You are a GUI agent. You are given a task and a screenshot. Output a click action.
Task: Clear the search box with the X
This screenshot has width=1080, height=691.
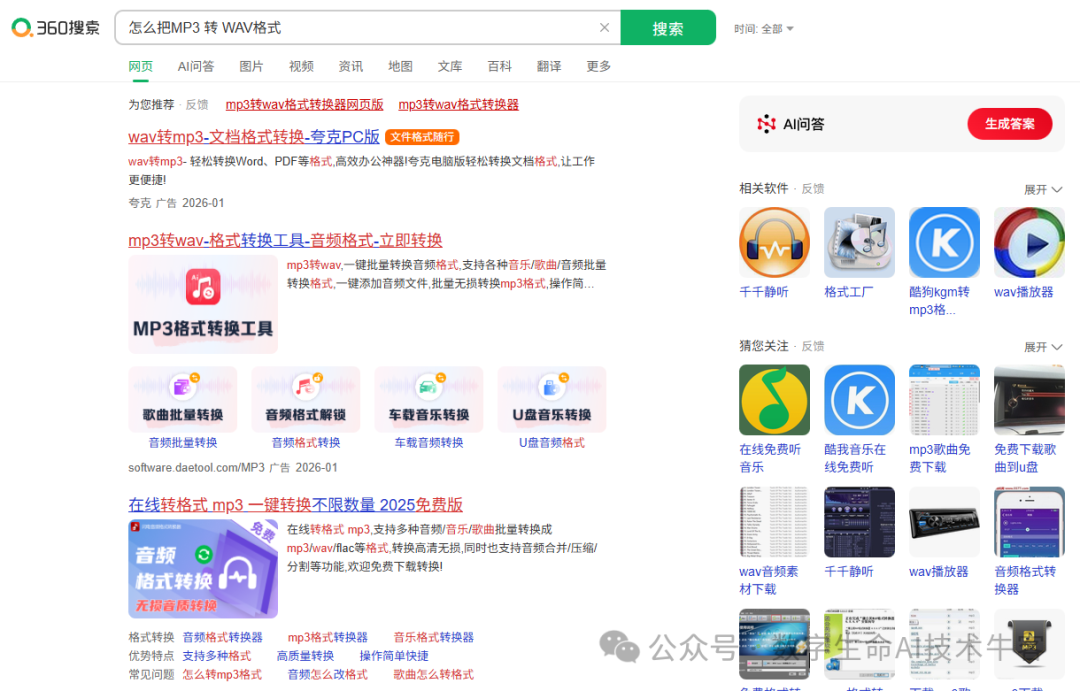coord(604,28)
